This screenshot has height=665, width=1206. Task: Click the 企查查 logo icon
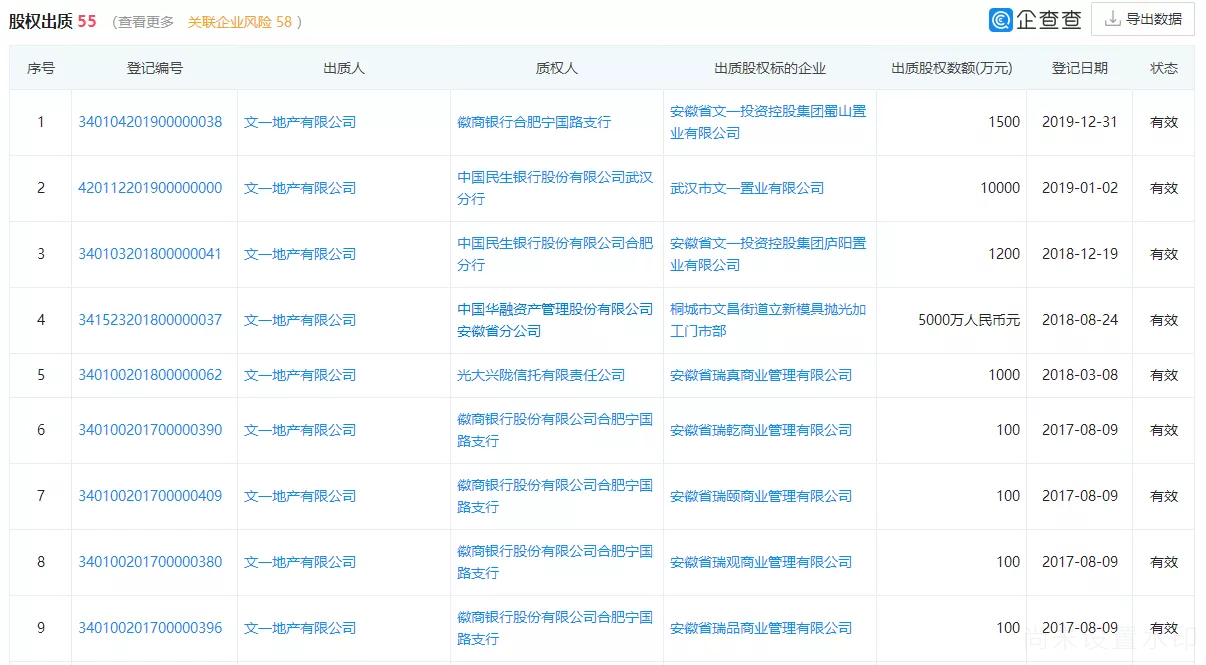point(1001,20)
